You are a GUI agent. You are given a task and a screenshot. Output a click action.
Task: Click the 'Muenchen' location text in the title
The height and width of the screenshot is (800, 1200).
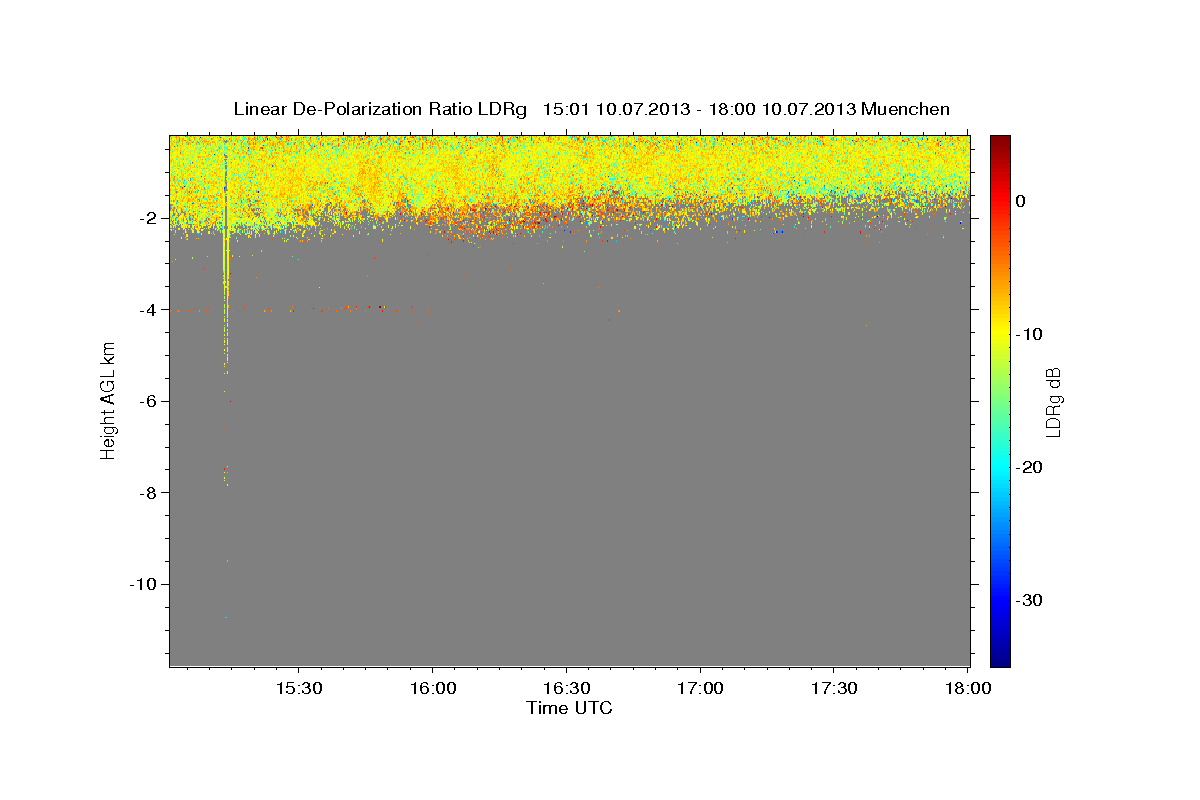click(x=906, y=109)
